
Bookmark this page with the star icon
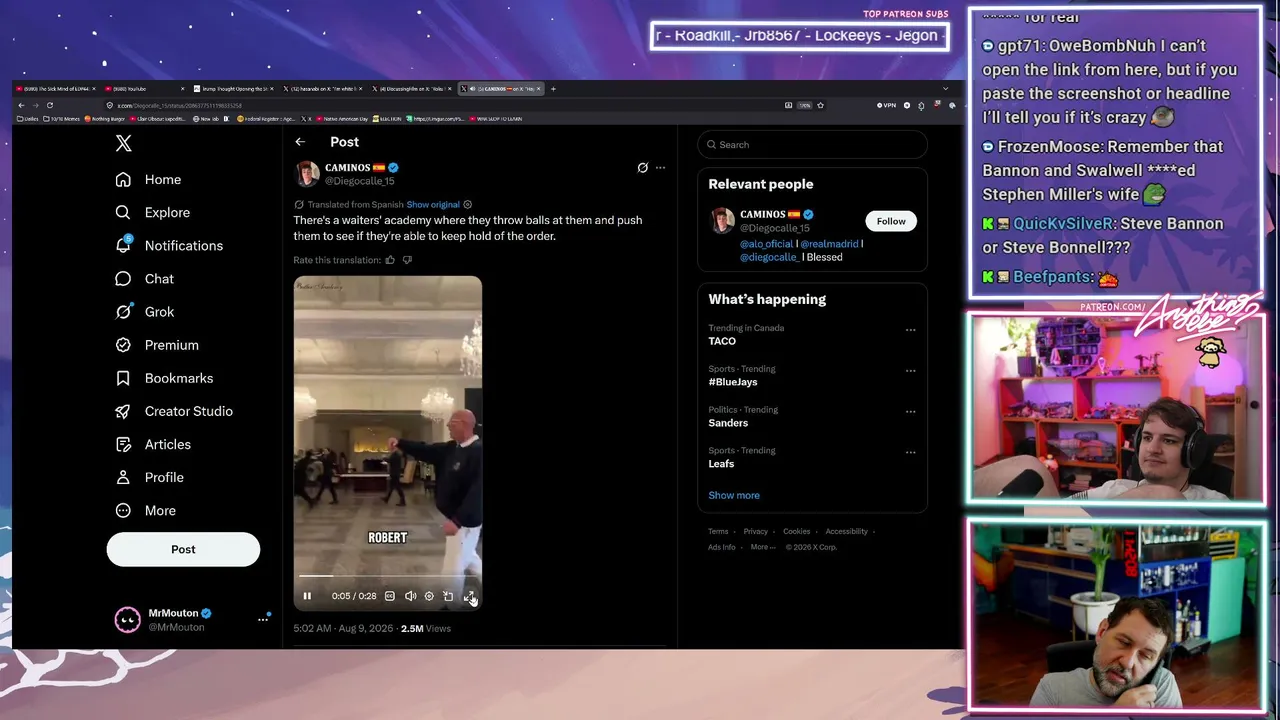click(820, 105)
